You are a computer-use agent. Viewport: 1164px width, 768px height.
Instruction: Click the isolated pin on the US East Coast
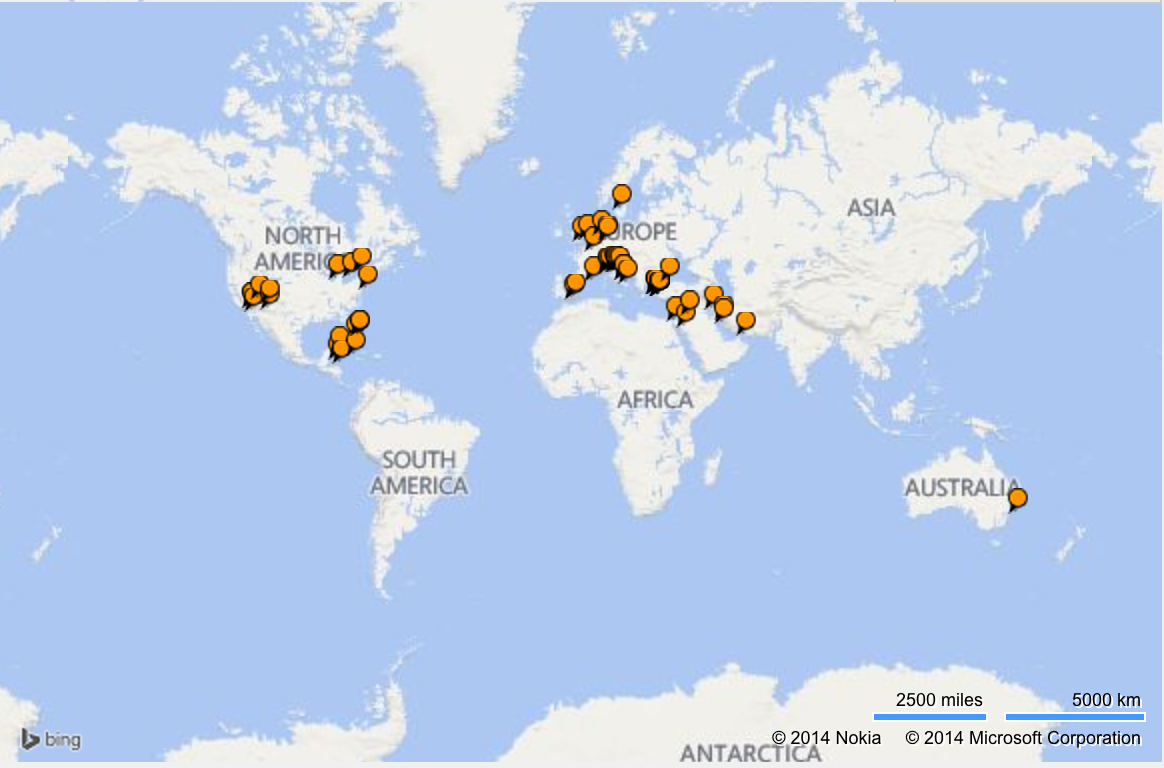coord(367,275)
